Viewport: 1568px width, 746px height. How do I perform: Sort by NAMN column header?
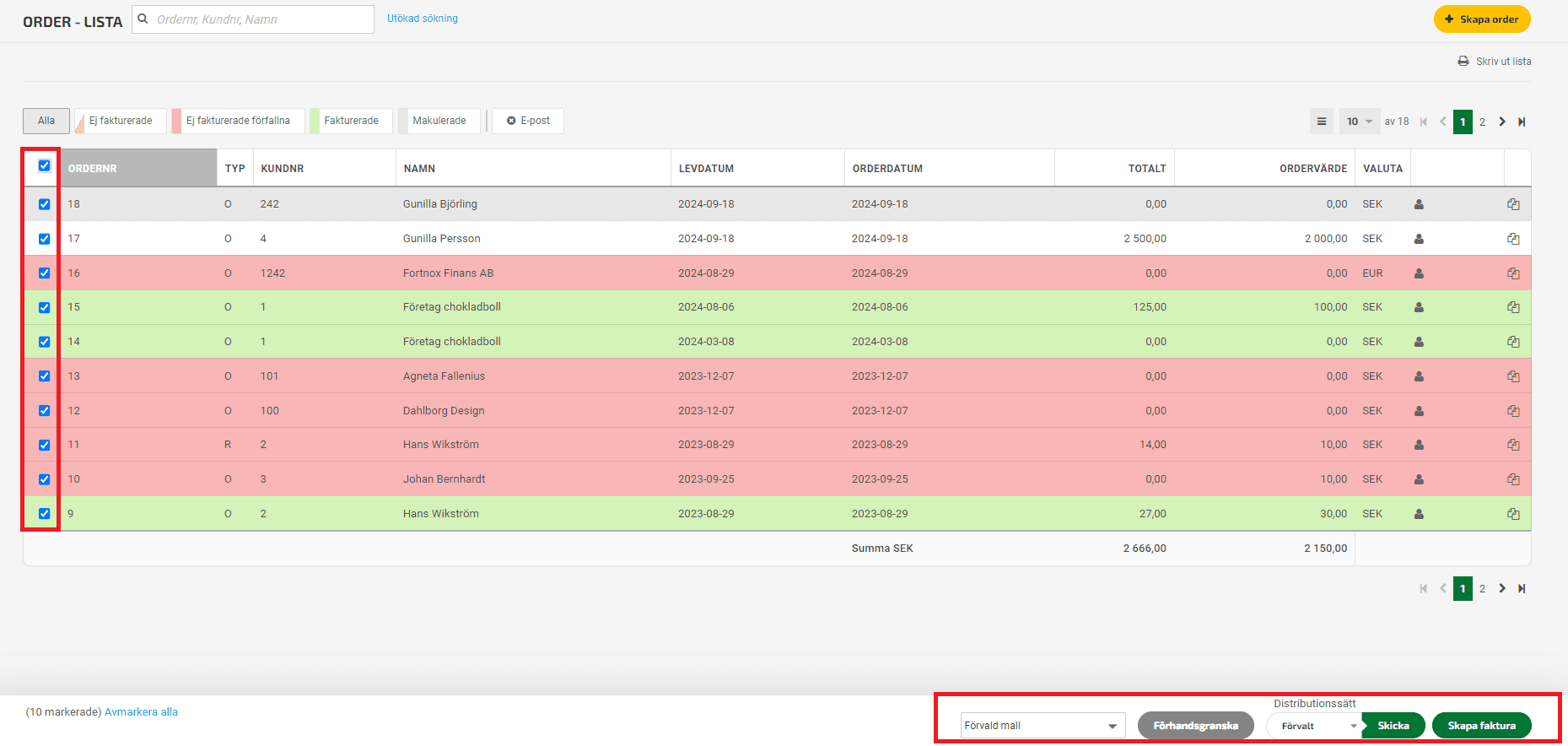[x=533, y=168]
